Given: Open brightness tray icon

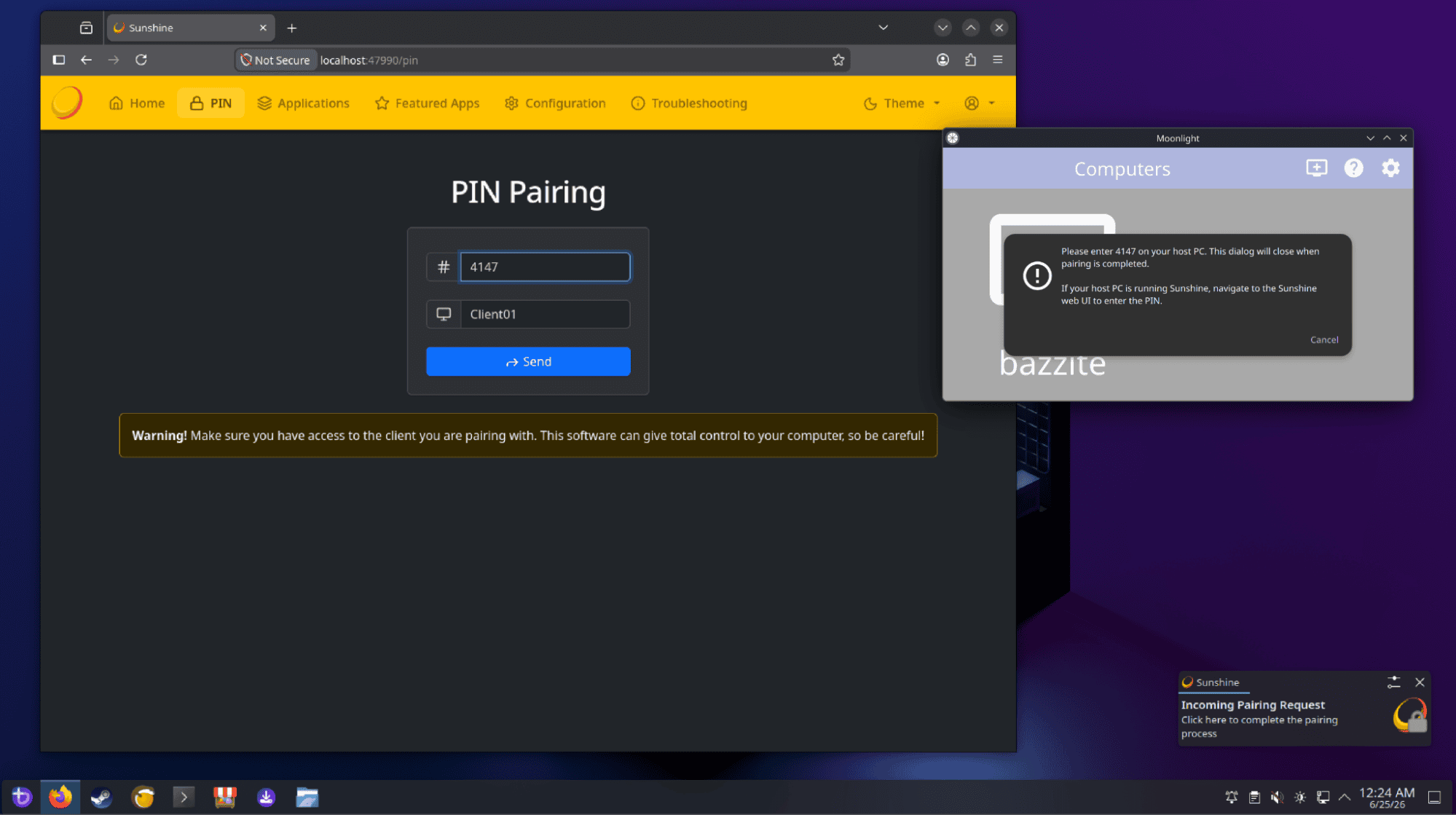Looking at the screenshot, I should tap(1300, 798).
